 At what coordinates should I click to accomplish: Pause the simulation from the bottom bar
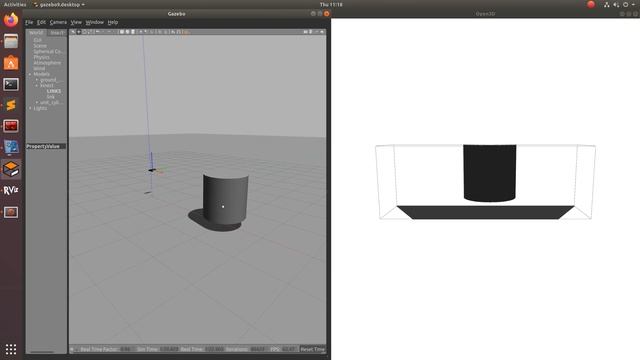pyautogui.click(x=71, y=349)
